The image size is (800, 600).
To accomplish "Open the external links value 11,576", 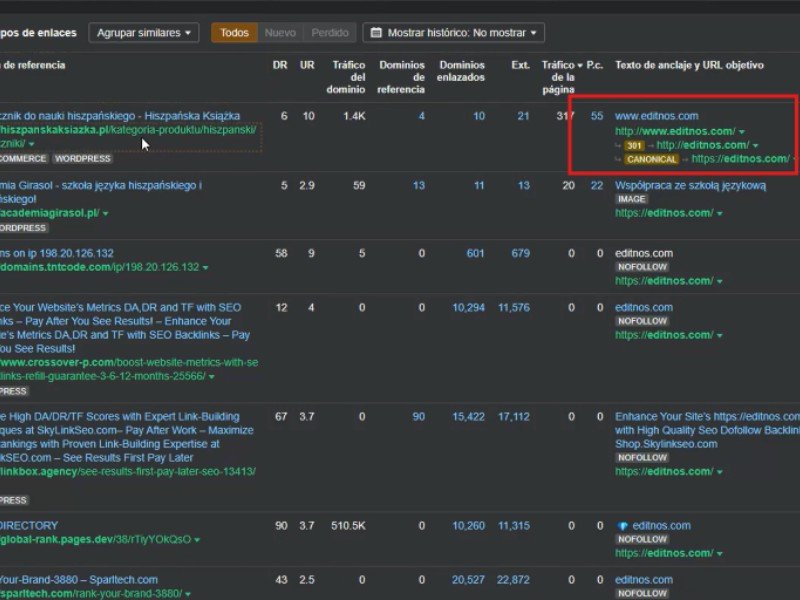I will [514, 307].
